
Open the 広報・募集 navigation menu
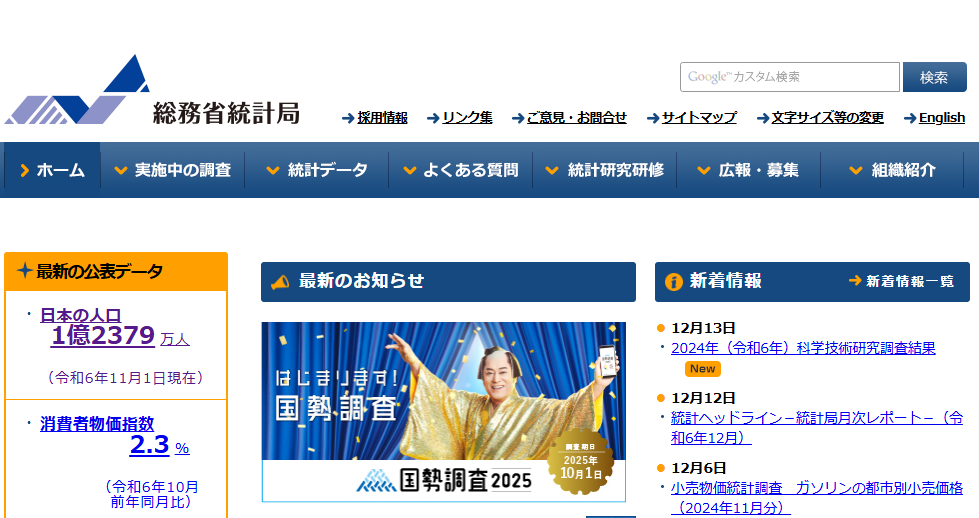coord(748,170)
